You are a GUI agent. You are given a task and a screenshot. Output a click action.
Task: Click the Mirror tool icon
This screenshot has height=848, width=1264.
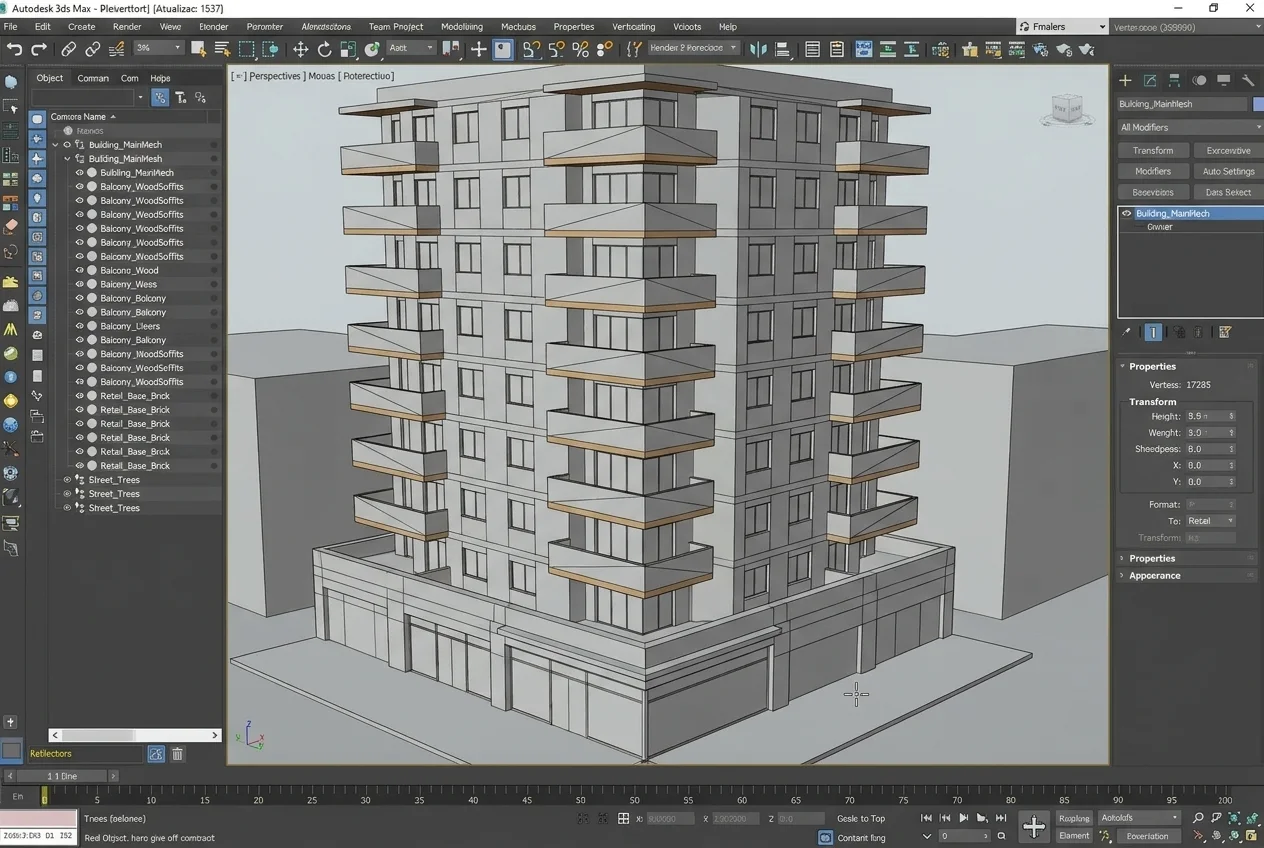[x=759, y=49]
